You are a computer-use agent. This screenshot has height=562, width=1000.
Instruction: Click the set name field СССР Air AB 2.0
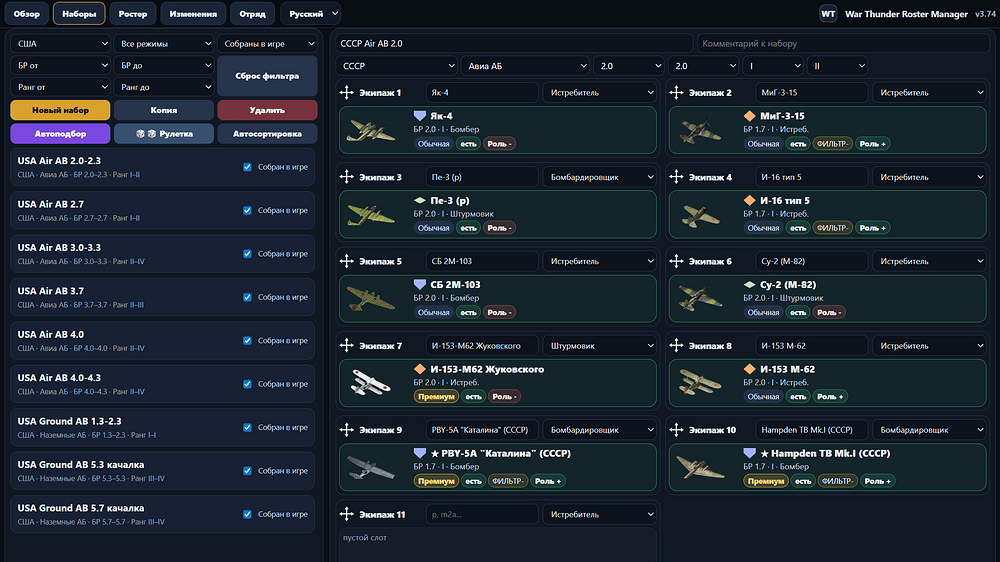tap(514, 43)
